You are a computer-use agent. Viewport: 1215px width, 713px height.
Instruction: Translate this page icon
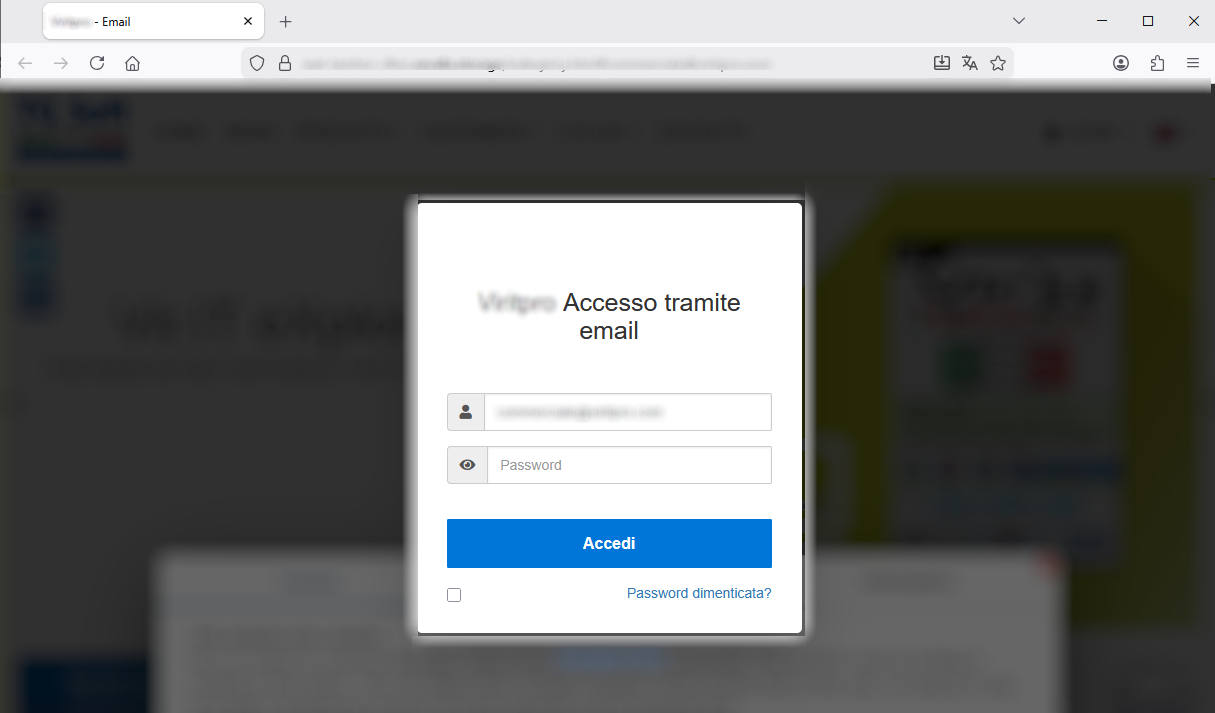(969, 63)
